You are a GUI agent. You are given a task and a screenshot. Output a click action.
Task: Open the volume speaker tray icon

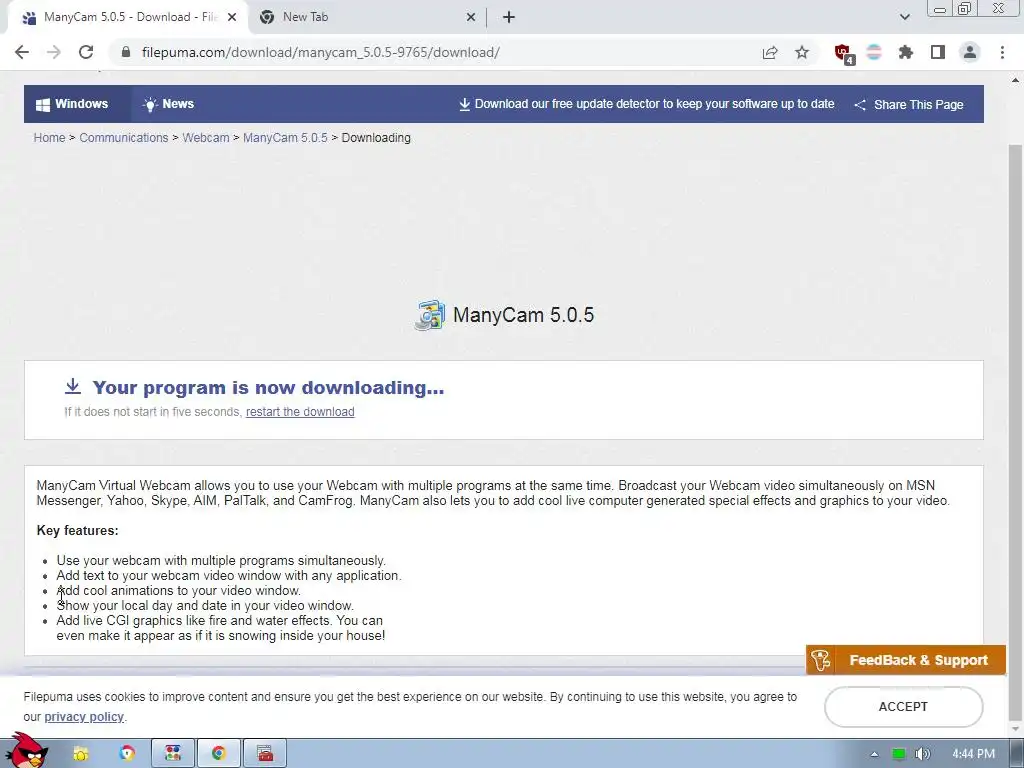pos(922,754)
